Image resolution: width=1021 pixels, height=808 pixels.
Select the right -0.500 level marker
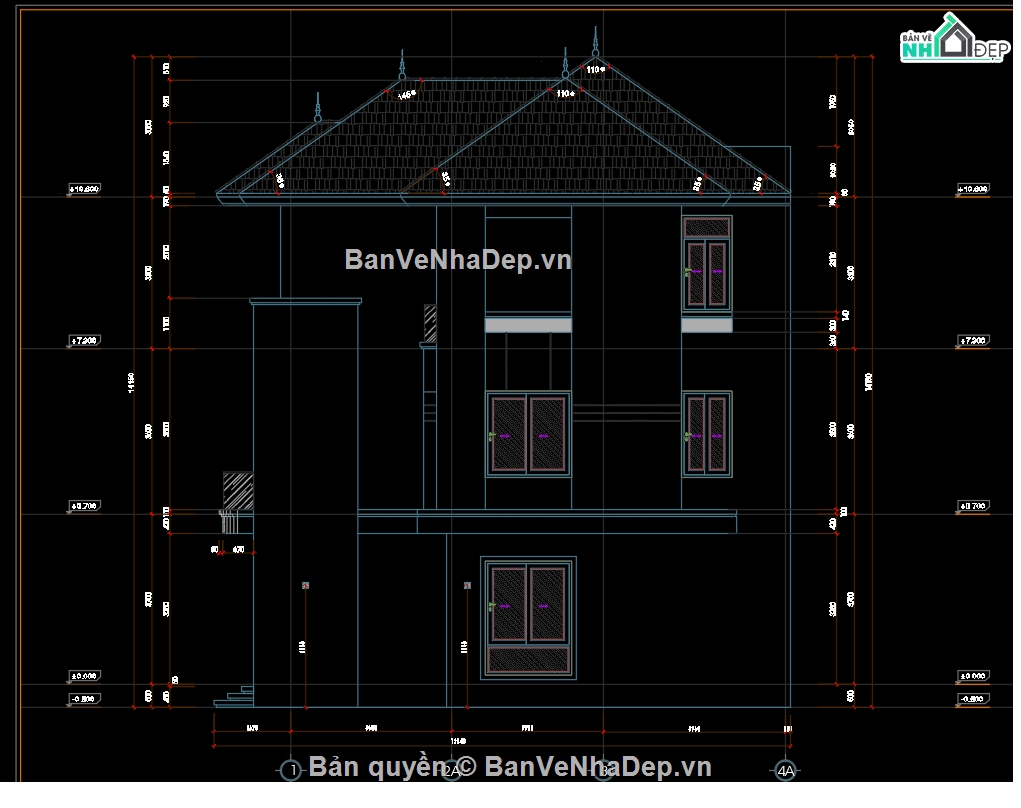[x=973, y=698]
